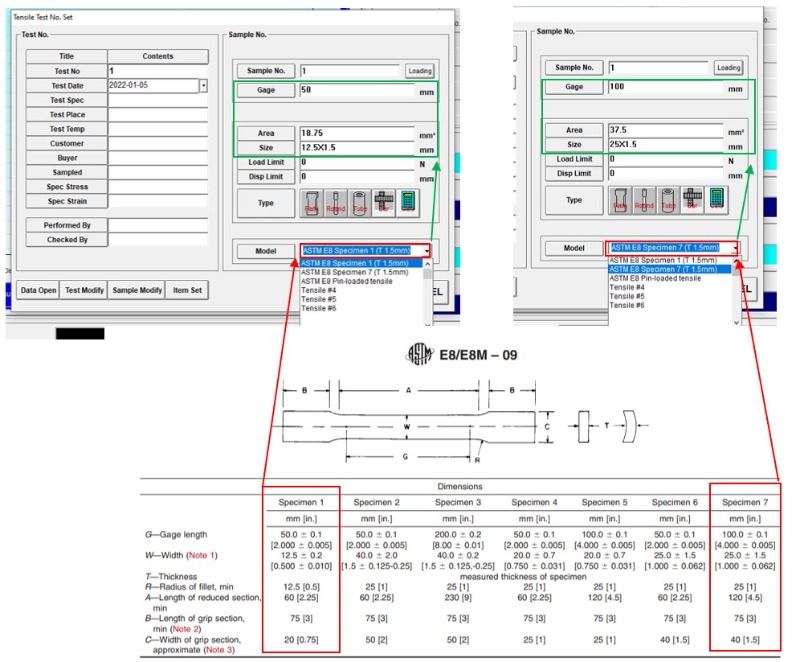Click the 'G—Gage length' row label
This screenshot has height=662, width=800.
[x=176, y=534]
